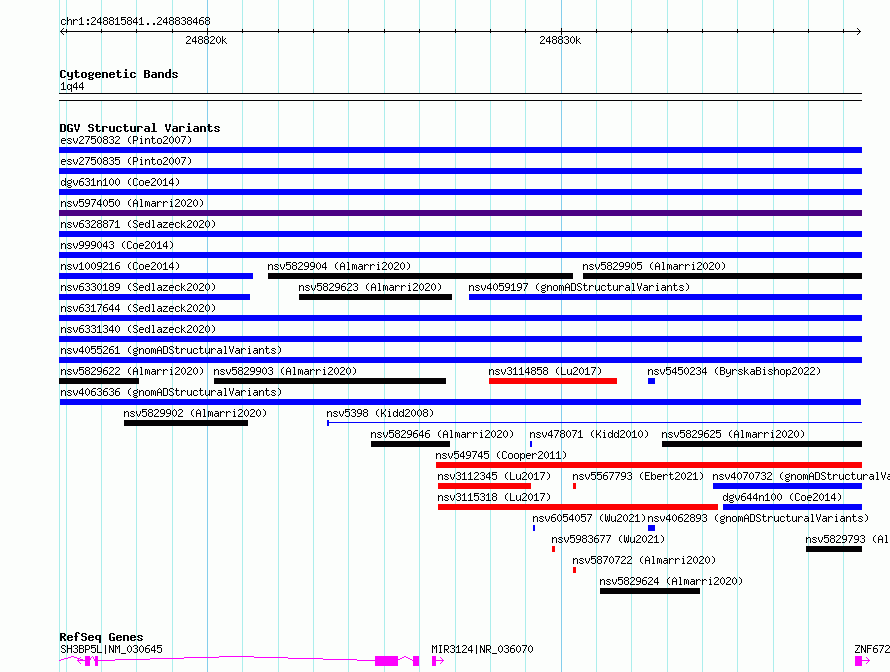Click the red nsv3112345 (Lu2017) bar
890x672 pixels.
[484, 486]
